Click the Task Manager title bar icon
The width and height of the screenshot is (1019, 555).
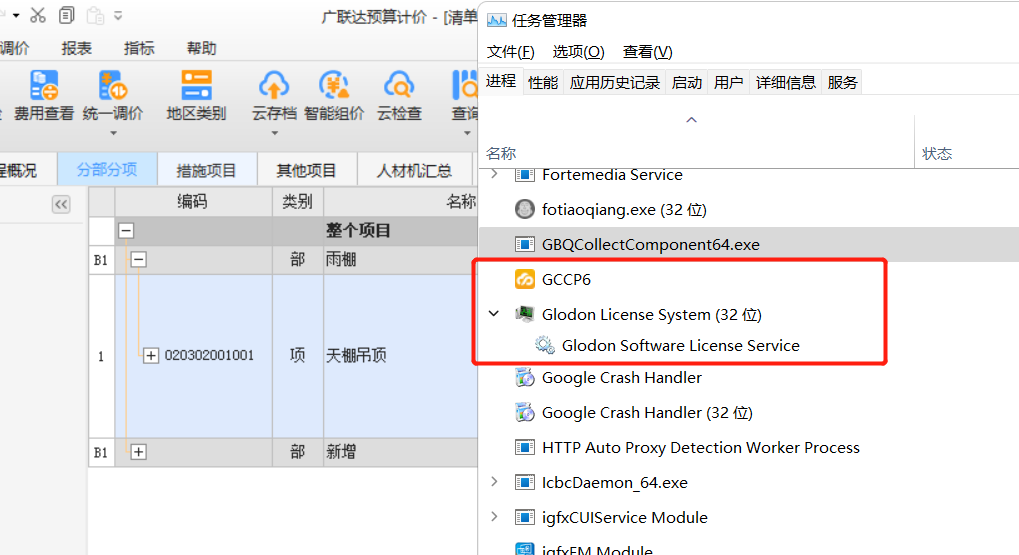click(497, 20)
